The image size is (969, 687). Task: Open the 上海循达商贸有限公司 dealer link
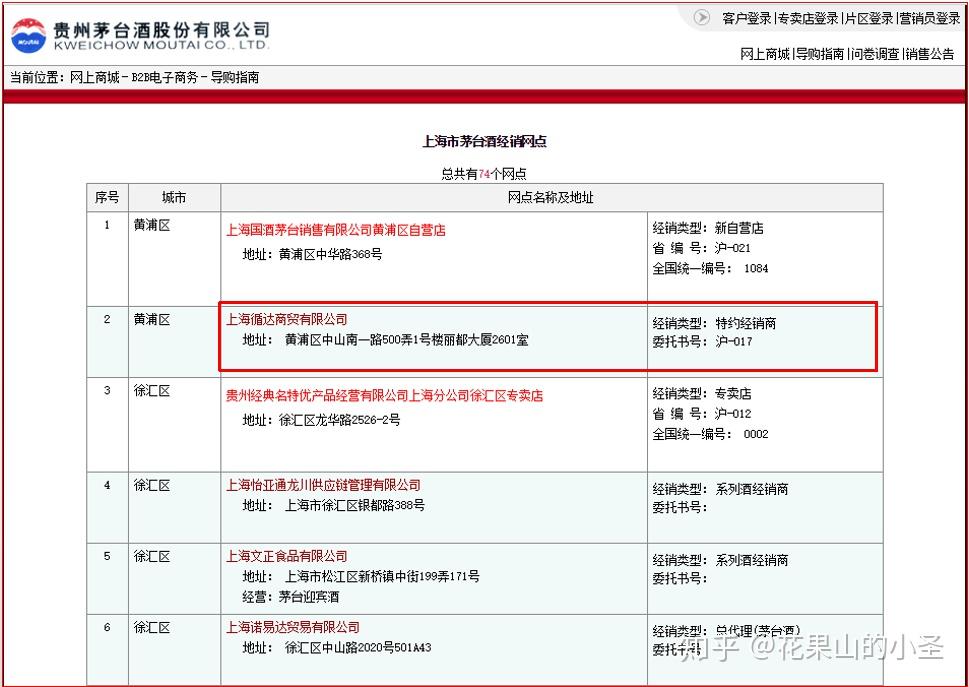click(x=287, y=319)
